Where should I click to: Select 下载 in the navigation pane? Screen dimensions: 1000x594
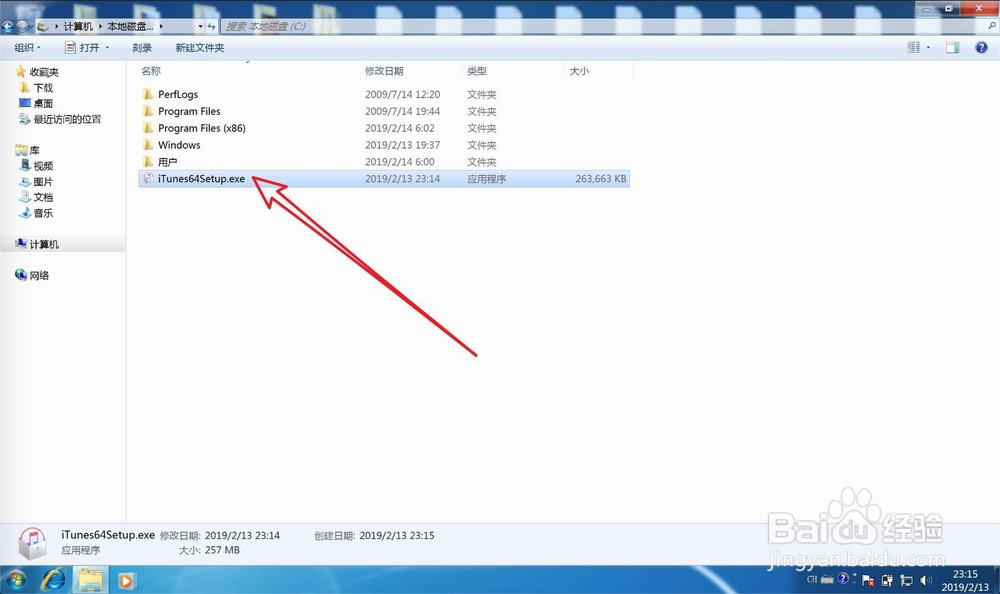tap(36, 87)
